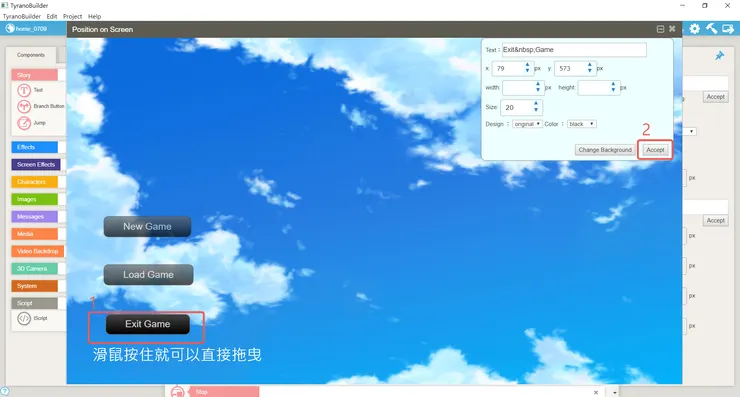Click the Change Background button
Viewport: 740px width, 397px height.
coord(605,150)
